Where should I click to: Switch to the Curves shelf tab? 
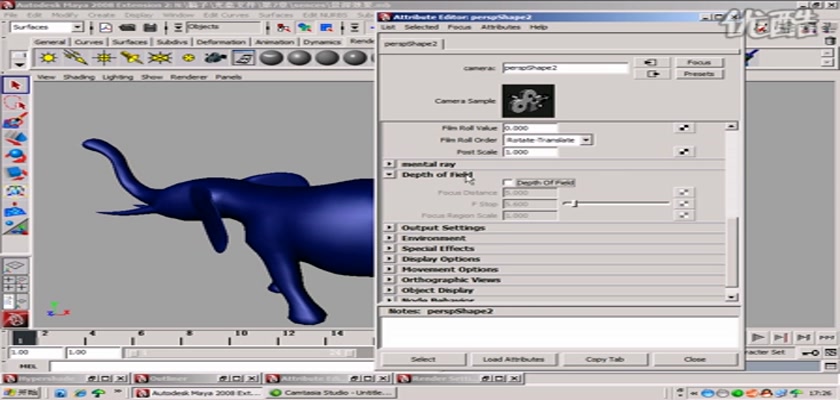89,42
